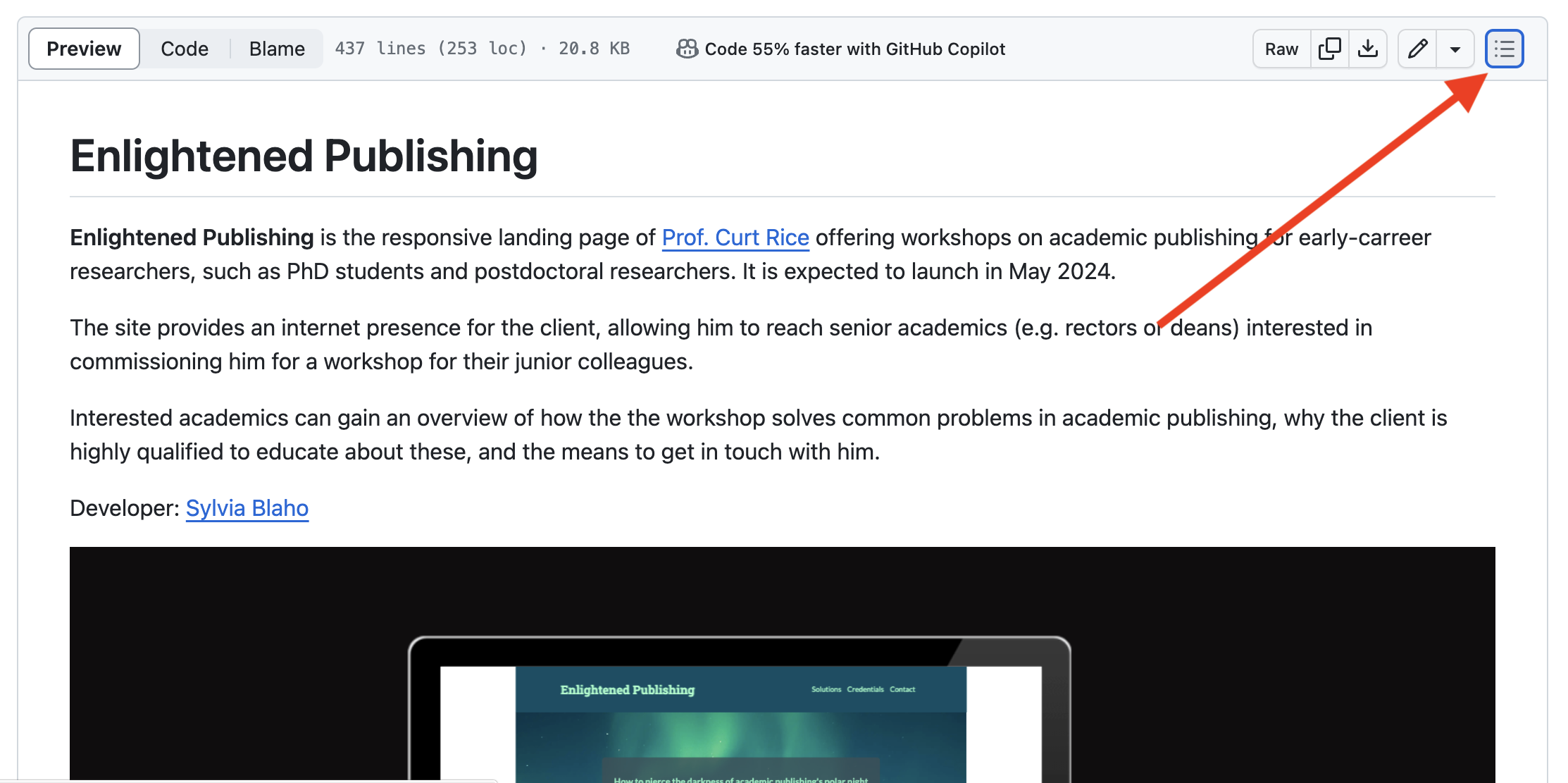Follow the Sylvia Blaho developer link
The height and width of the screenshot is (783, 1568).
click(247, 508)
